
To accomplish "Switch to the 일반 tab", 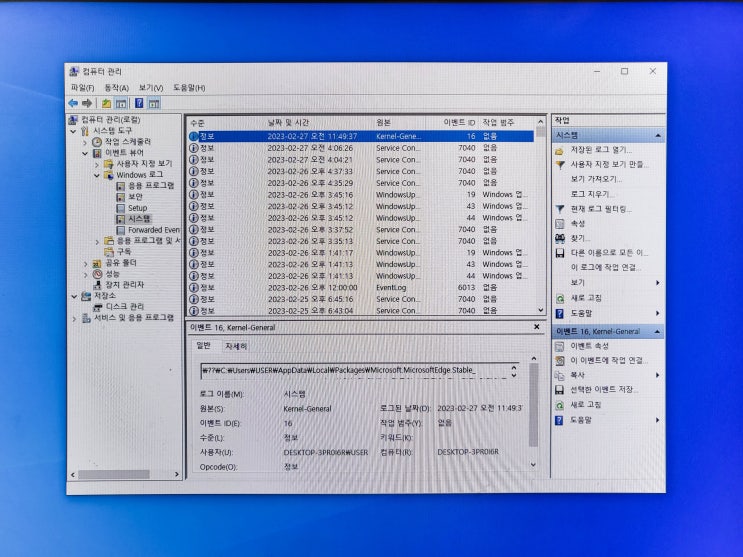I will click(203, 346).
